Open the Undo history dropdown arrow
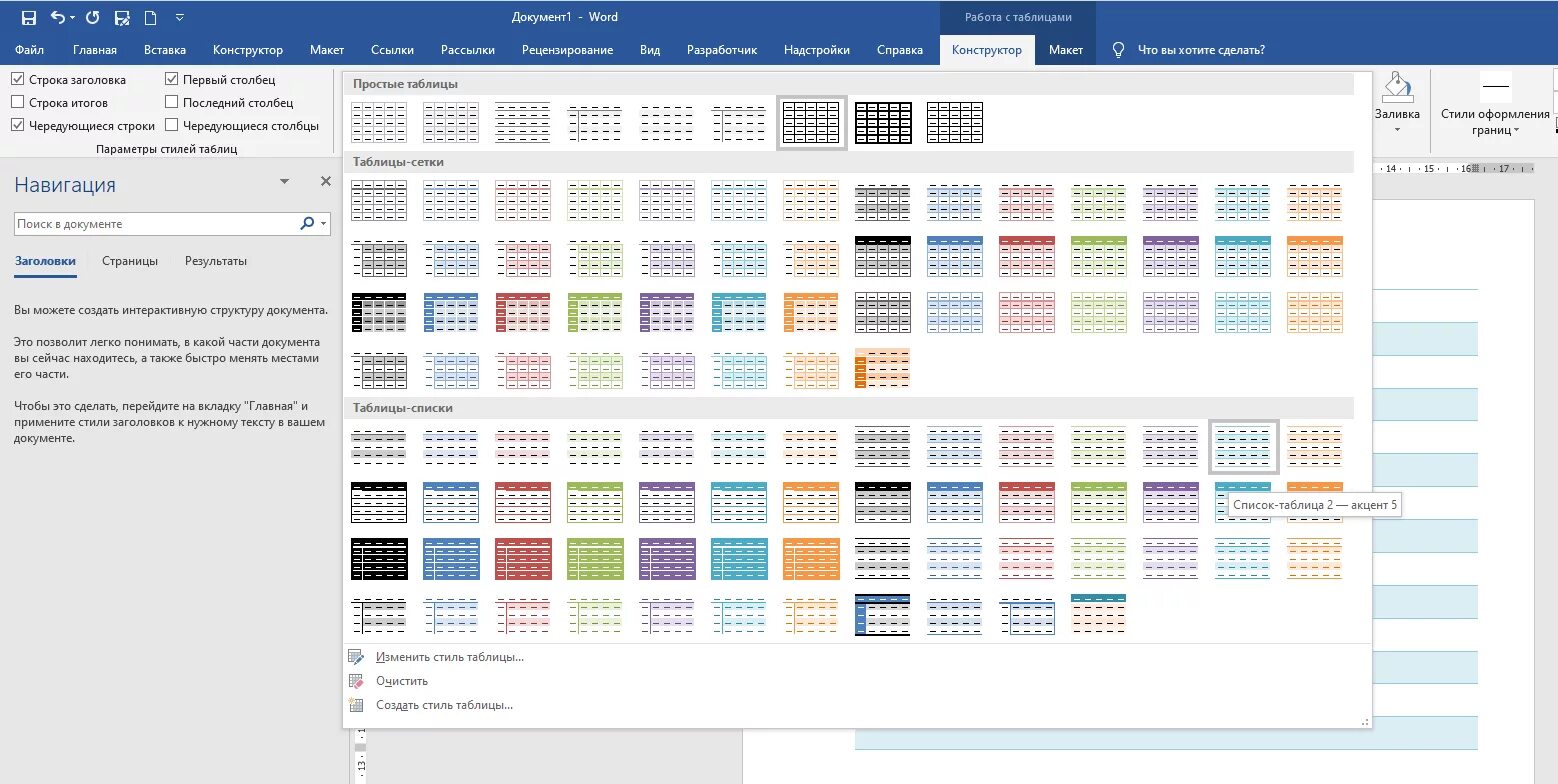Screen dimensions: 1558x784 (72, 18)
